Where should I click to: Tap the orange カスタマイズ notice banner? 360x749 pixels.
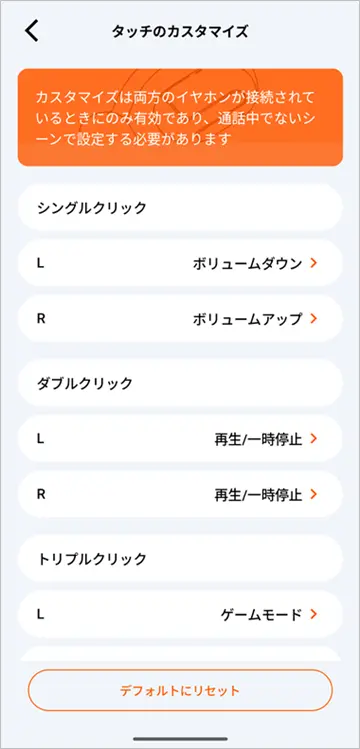[x=180, y=117]
